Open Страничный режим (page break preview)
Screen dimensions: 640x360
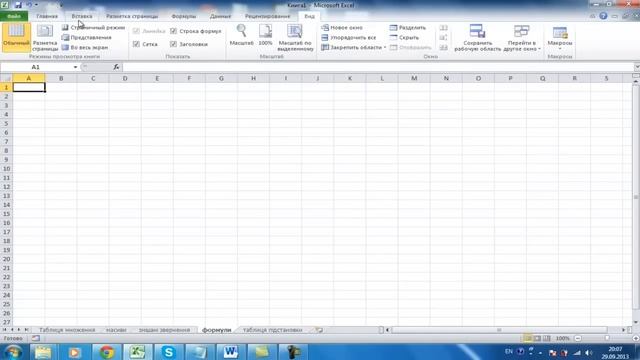tap(93, 27)
